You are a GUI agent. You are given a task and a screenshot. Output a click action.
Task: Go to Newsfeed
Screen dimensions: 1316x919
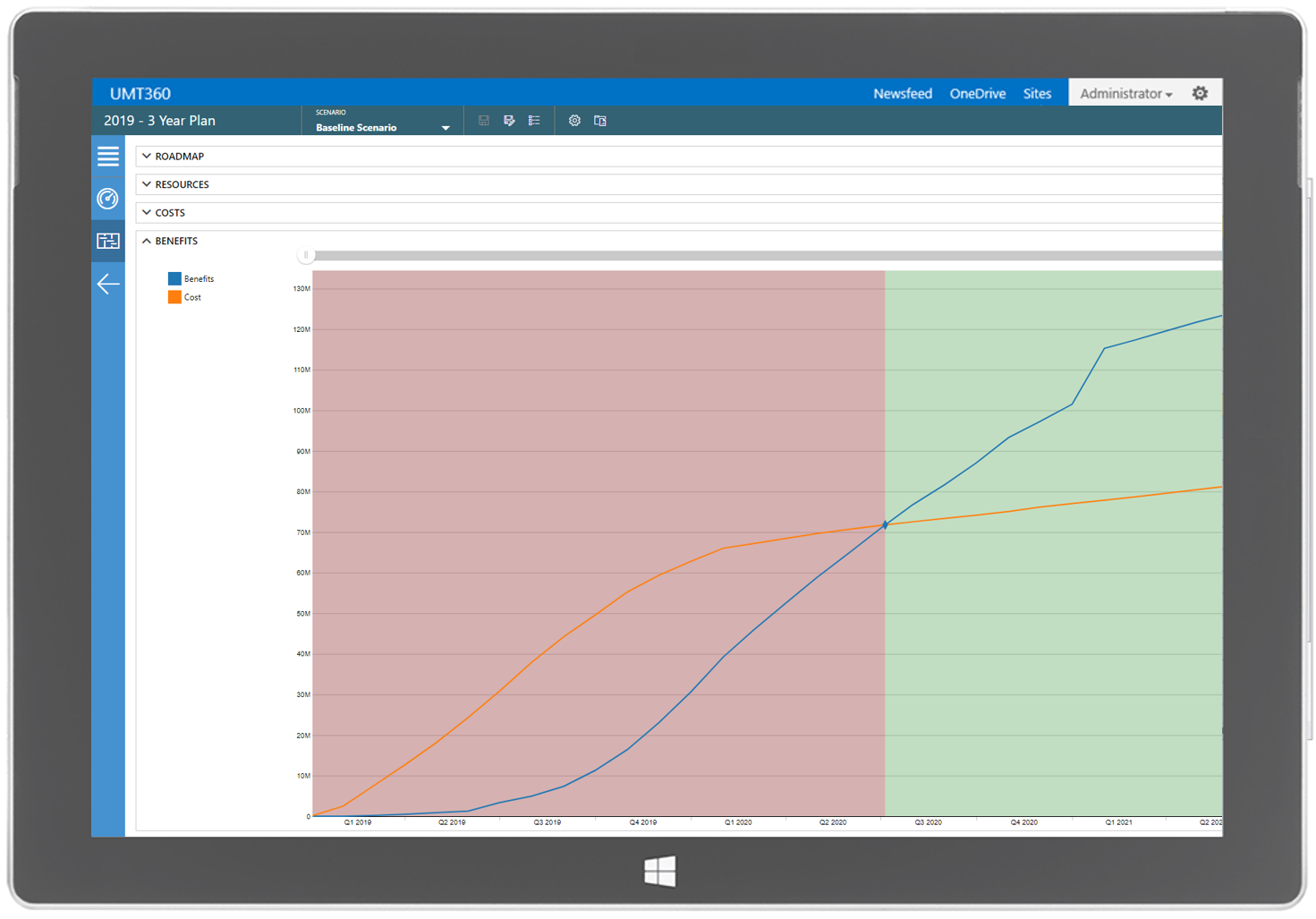pyautogui.click(x=902, y=93)
